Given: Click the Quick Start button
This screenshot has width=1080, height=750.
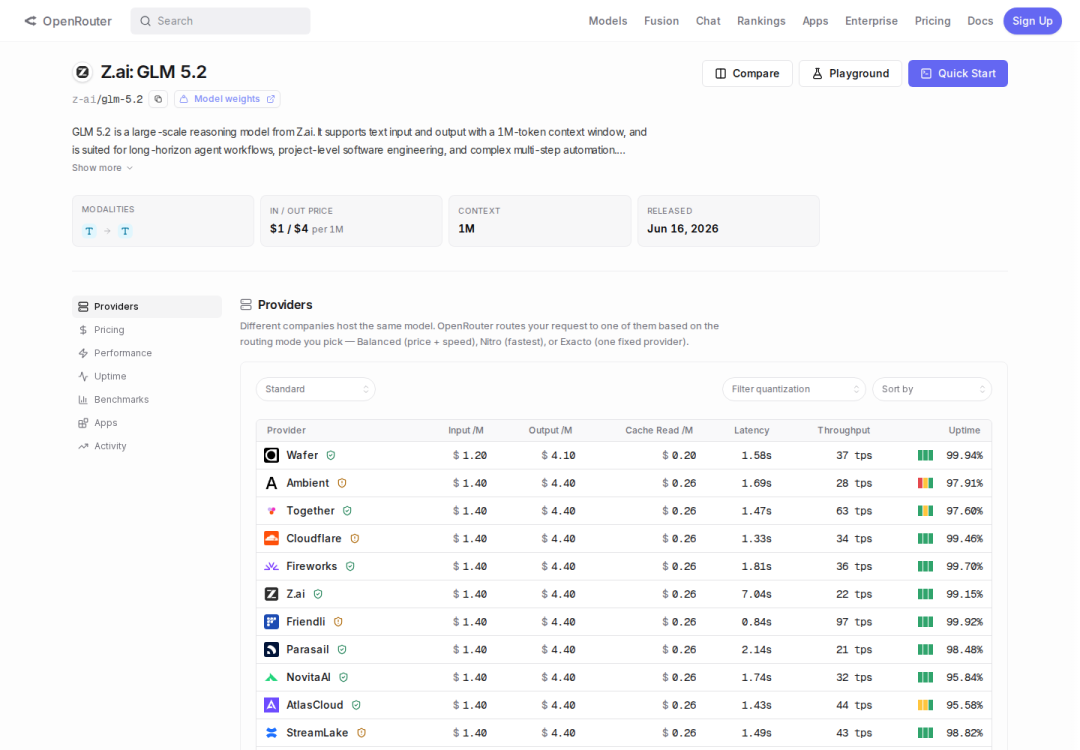Looking at the screenshot, I should tap(957, 74).
